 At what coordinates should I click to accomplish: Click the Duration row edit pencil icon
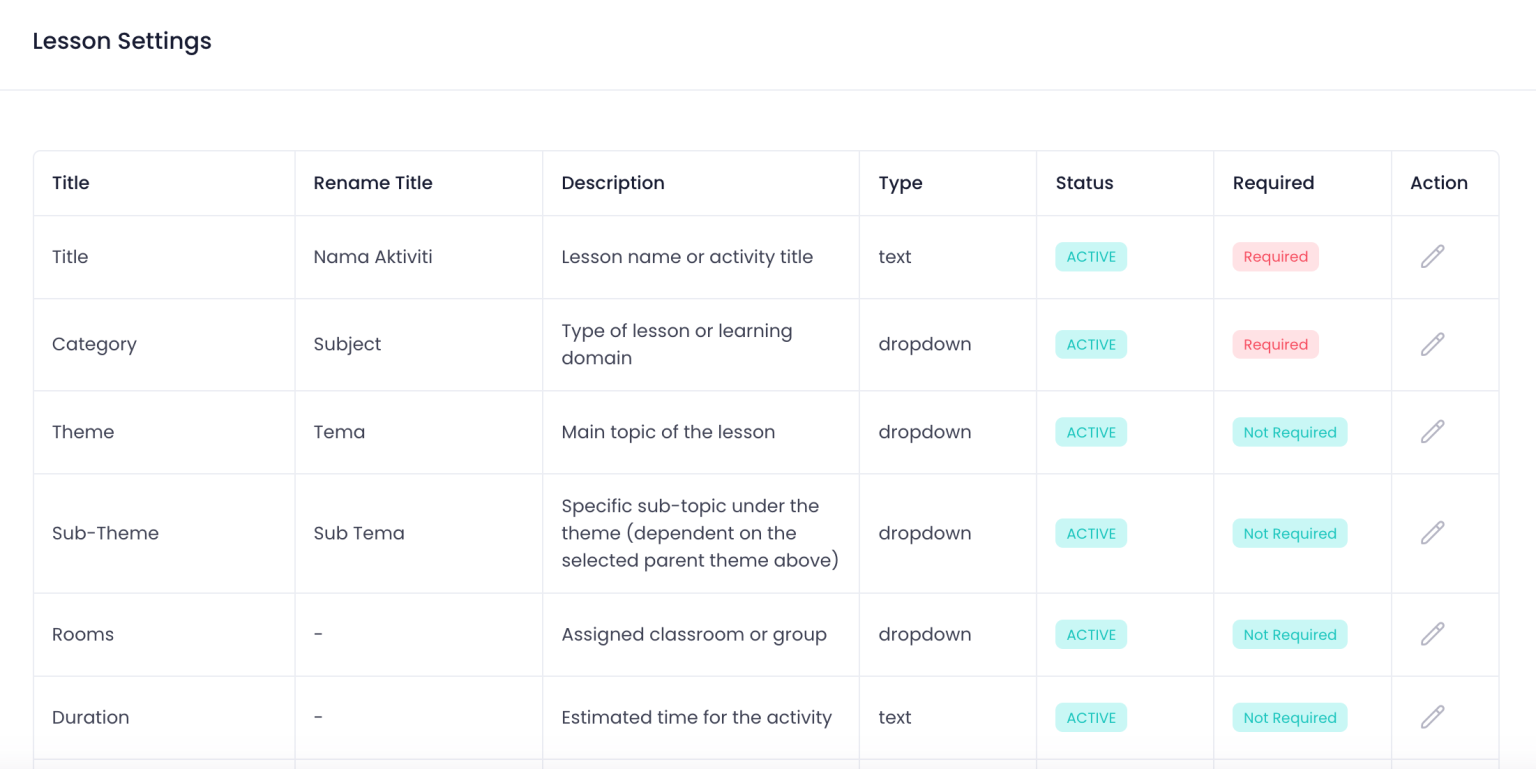point(1433,717)
